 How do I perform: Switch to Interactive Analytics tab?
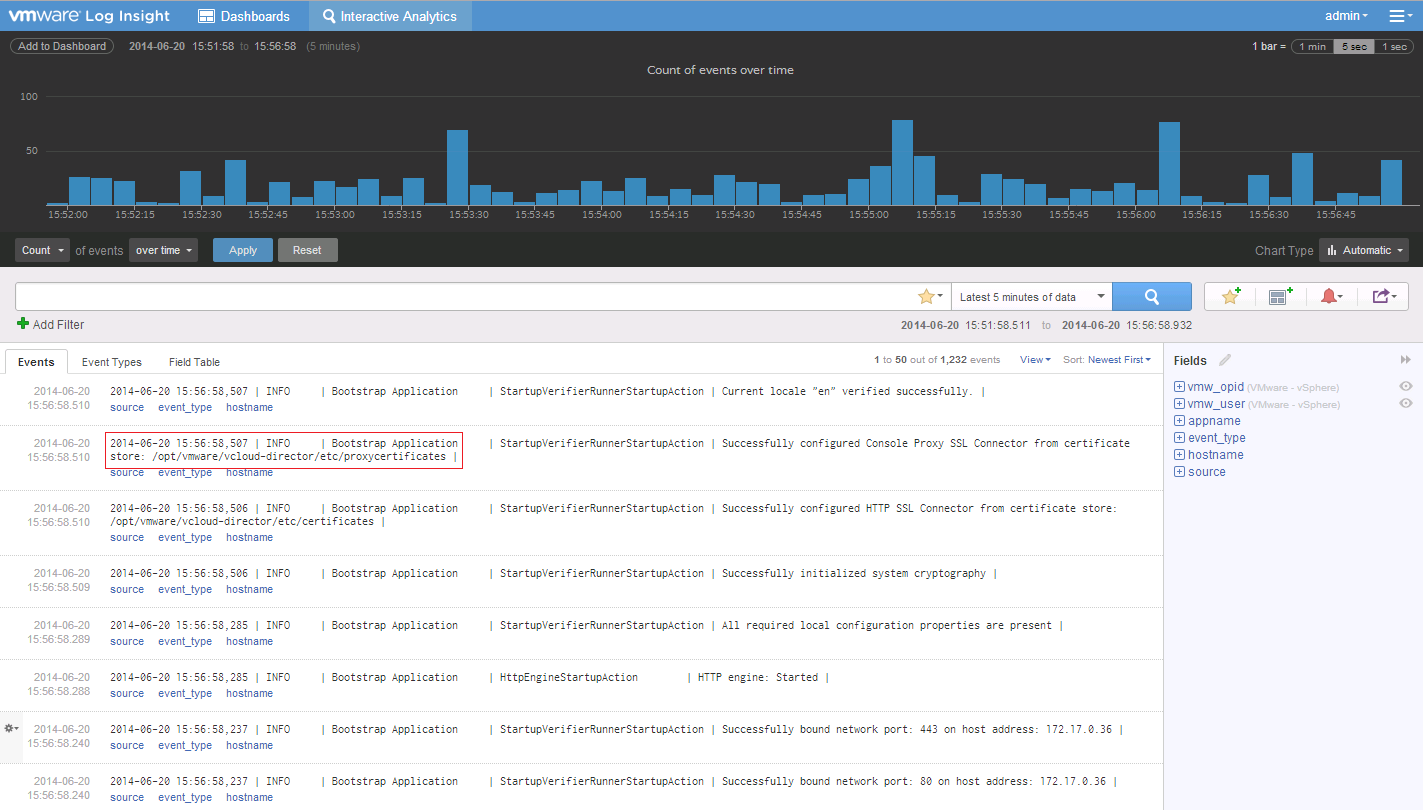click(x=390, y=16)
